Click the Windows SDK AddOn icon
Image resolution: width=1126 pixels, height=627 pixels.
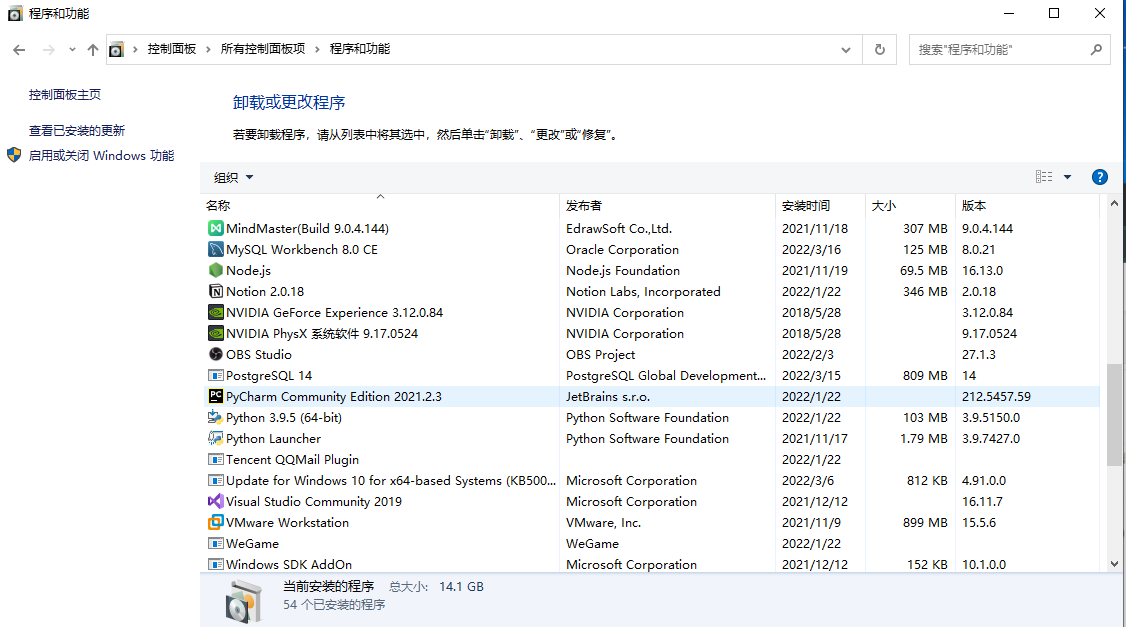[x=215, y=565]
